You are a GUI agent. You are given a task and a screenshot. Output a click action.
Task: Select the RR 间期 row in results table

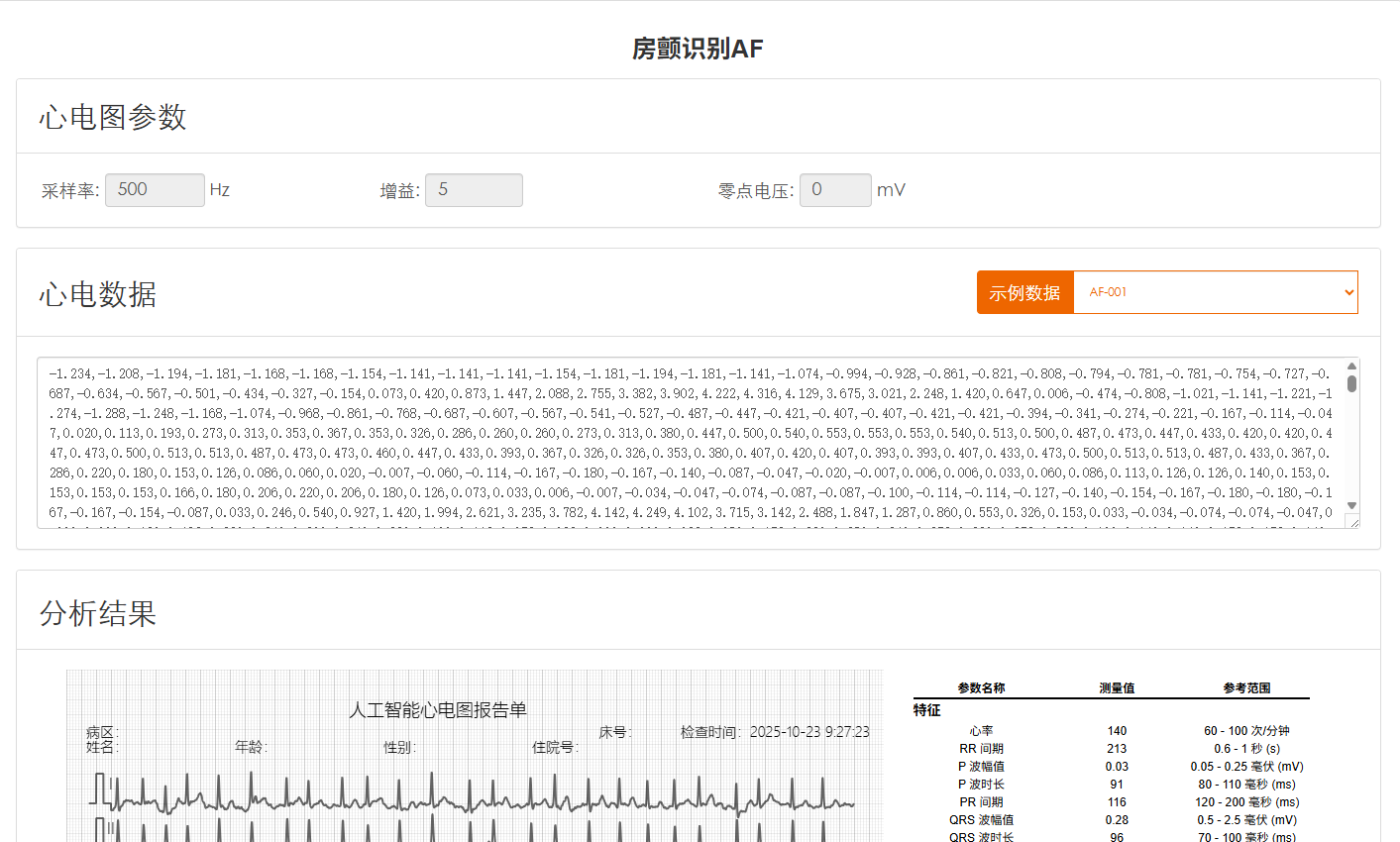(x=1110, y=749)
